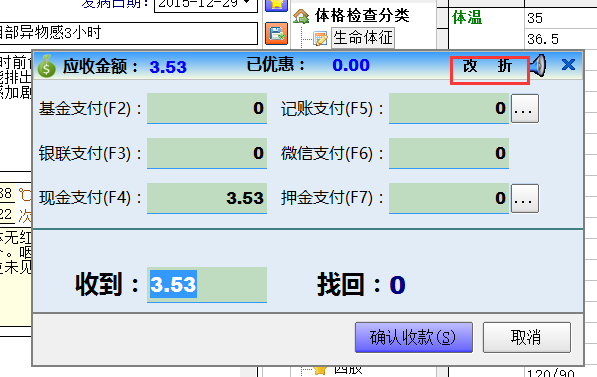Click the 基金支付(F2) label
The image size is (597, 377).
[90, 109]
